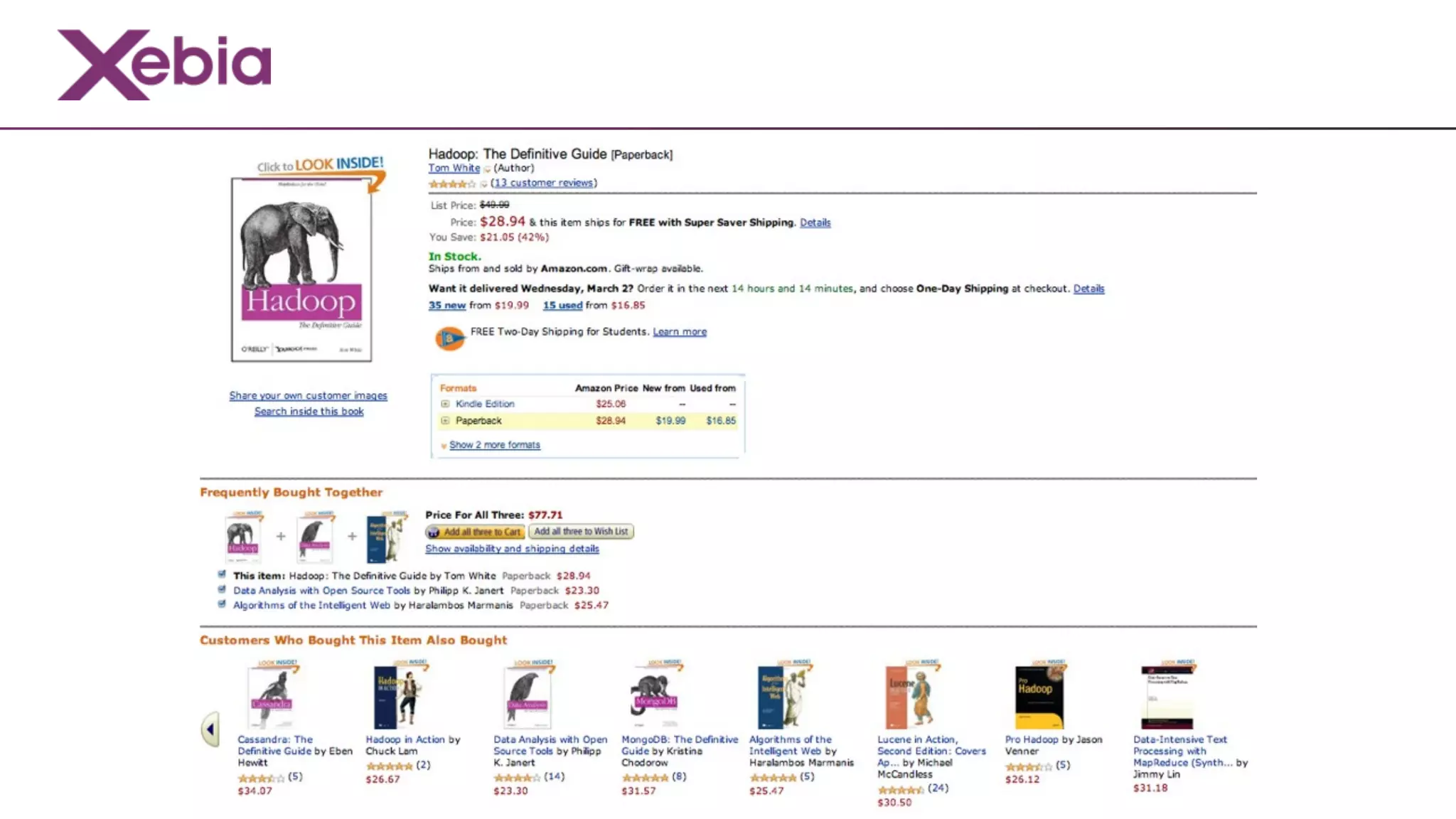
Task: Click the Cassandra book cover thumbnail
Action: click(x=272, y=696)
